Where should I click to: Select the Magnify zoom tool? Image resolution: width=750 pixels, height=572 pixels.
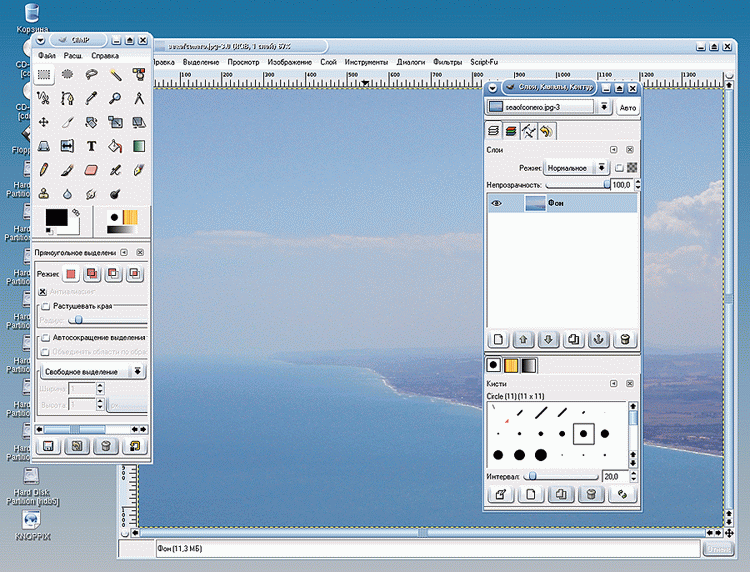point(115,98)
